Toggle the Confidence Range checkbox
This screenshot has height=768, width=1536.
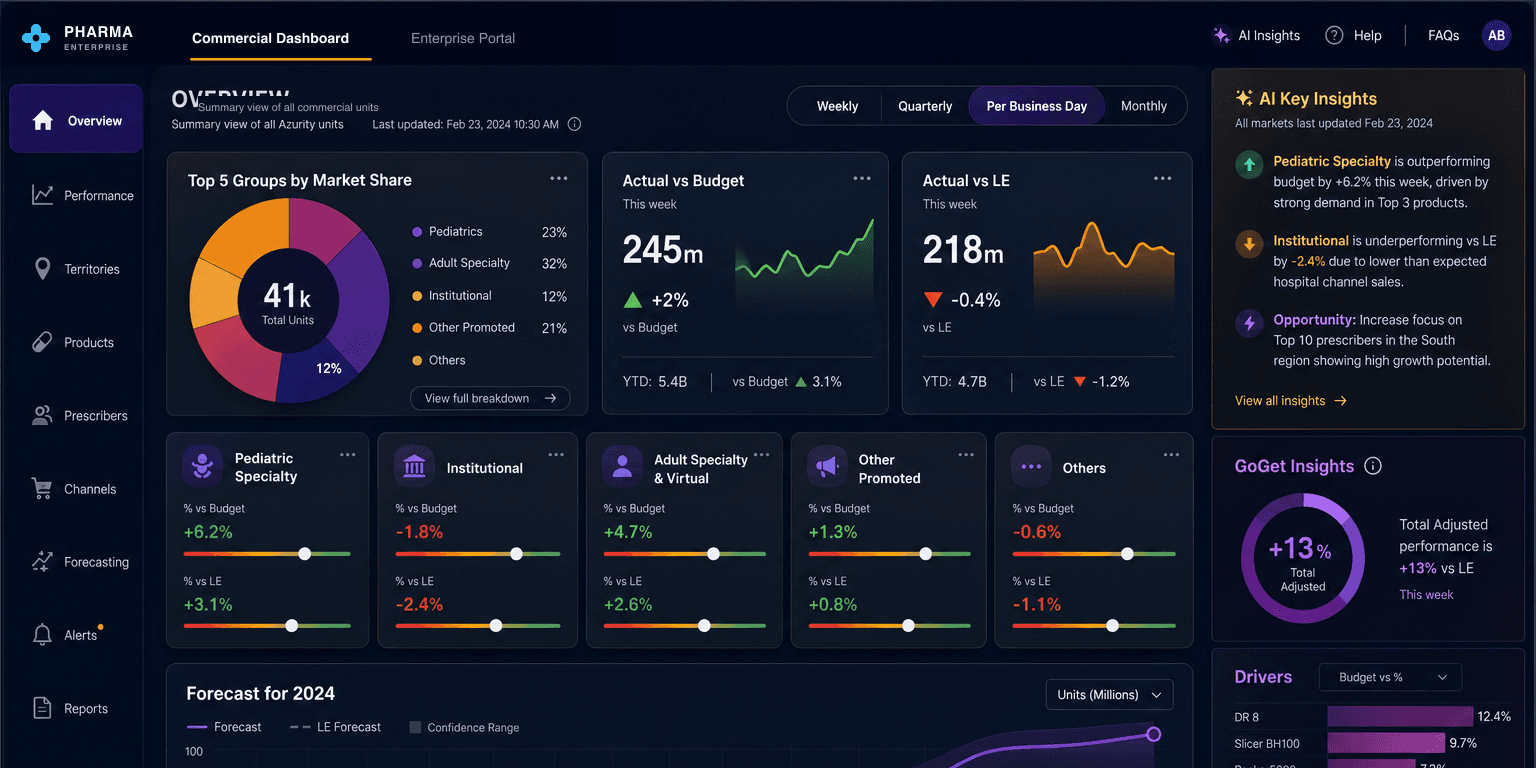tap(415, 728)
